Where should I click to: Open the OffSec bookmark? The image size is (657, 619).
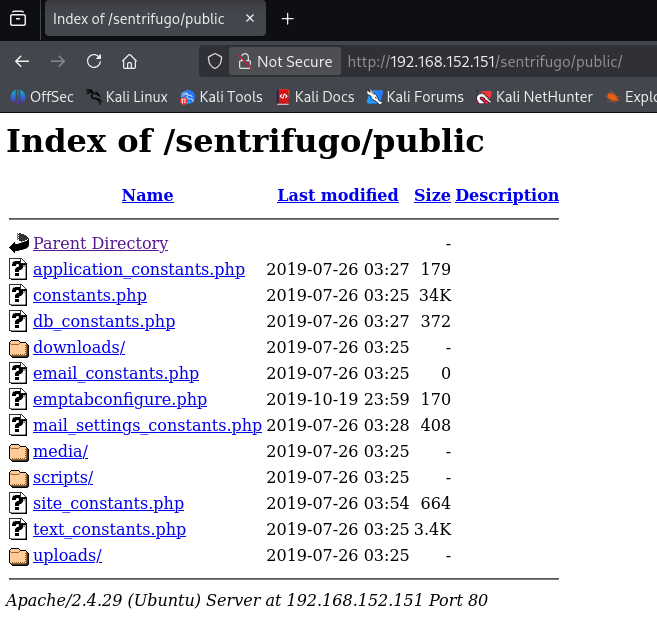pos(41,97)
